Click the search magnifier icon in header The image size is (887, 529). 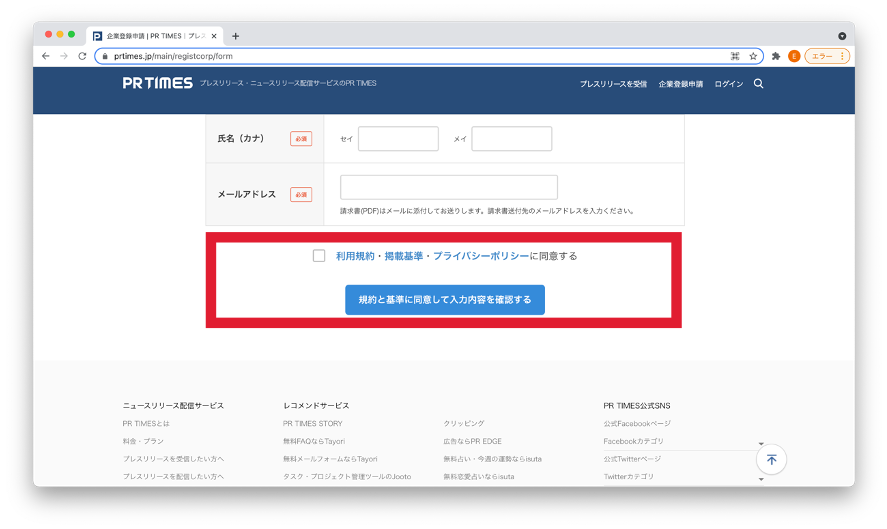pyautogui.click(x=758, y=84)
